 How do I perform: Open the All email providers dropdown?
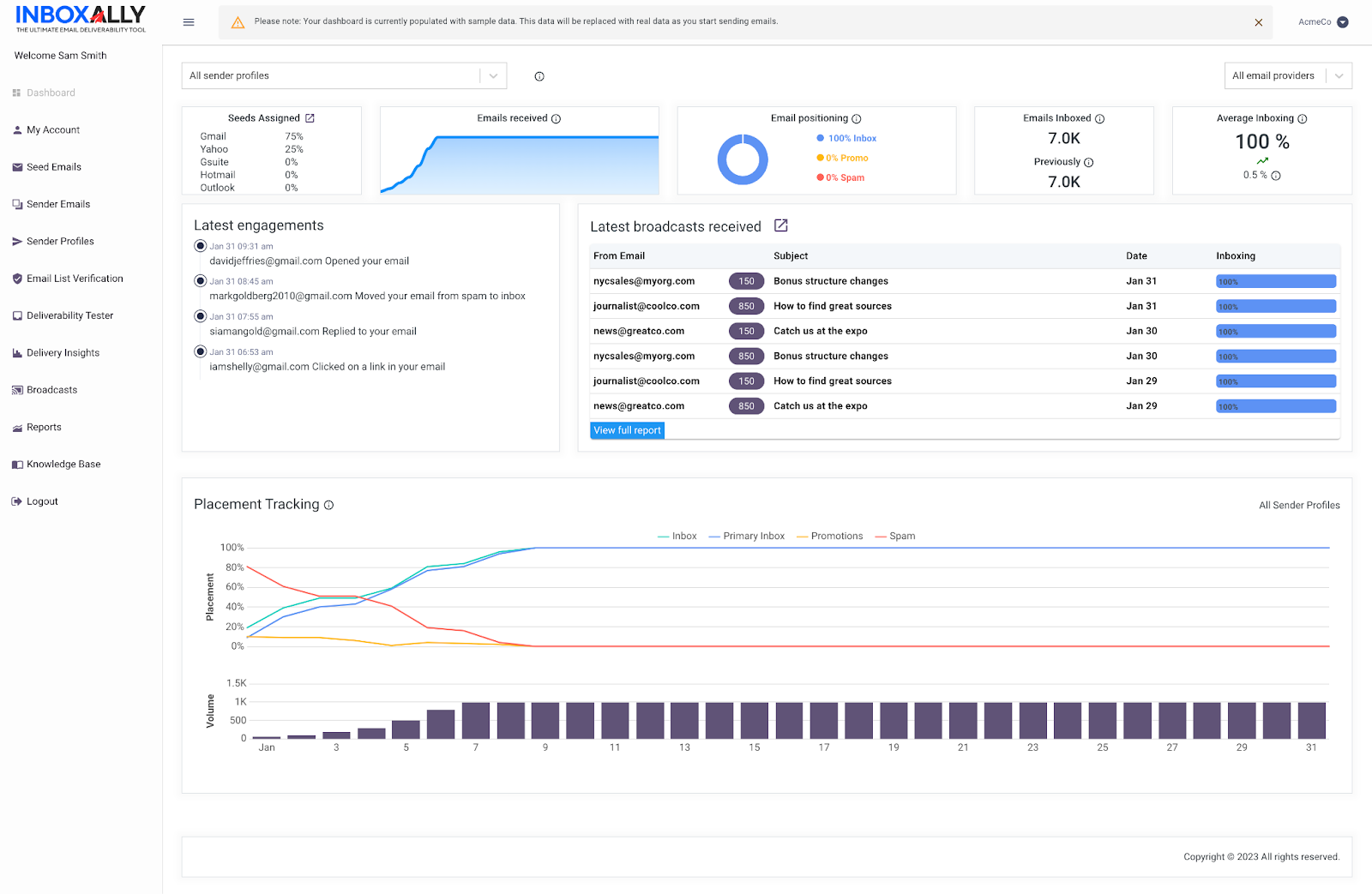(1287, 76)
